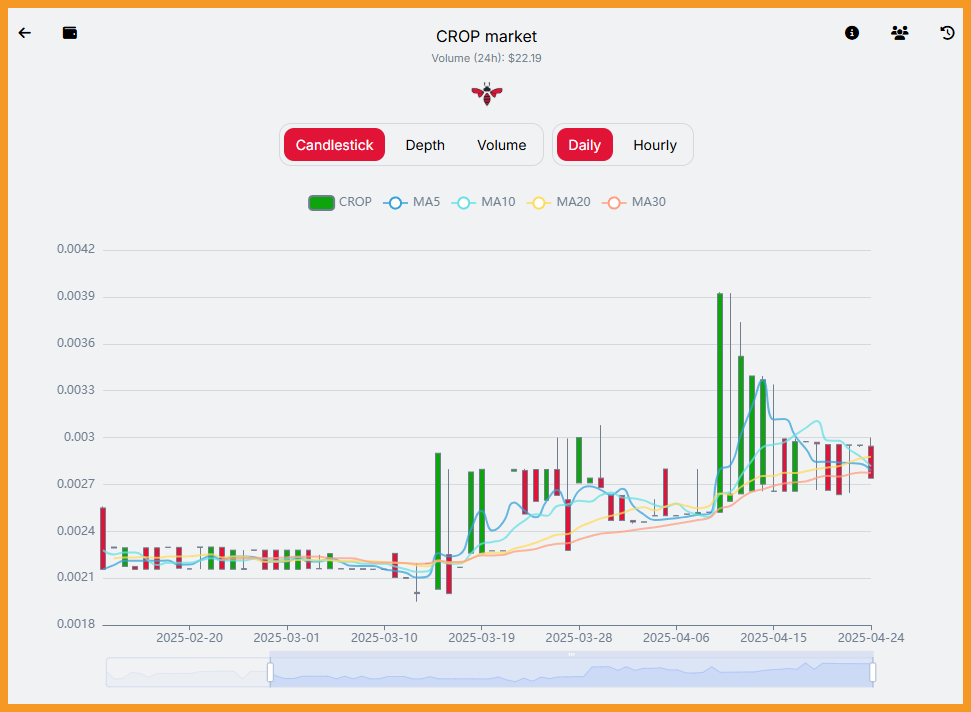Toggle the MA30 line in legend
This screenshot has height=712, width=971.
pyautogui.click(x=634, y=202)
